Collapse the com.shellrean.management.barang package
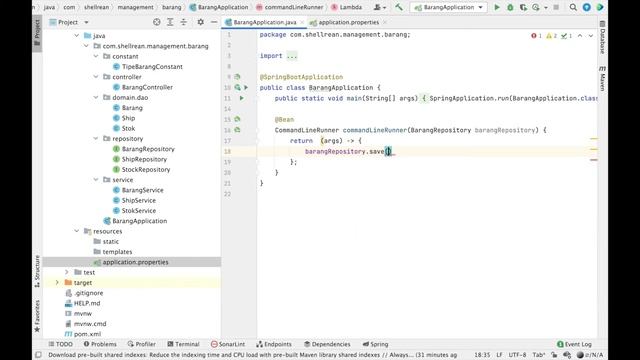This screenshot has width=640, height=360. pyautogui.click(x=87, y=46)
